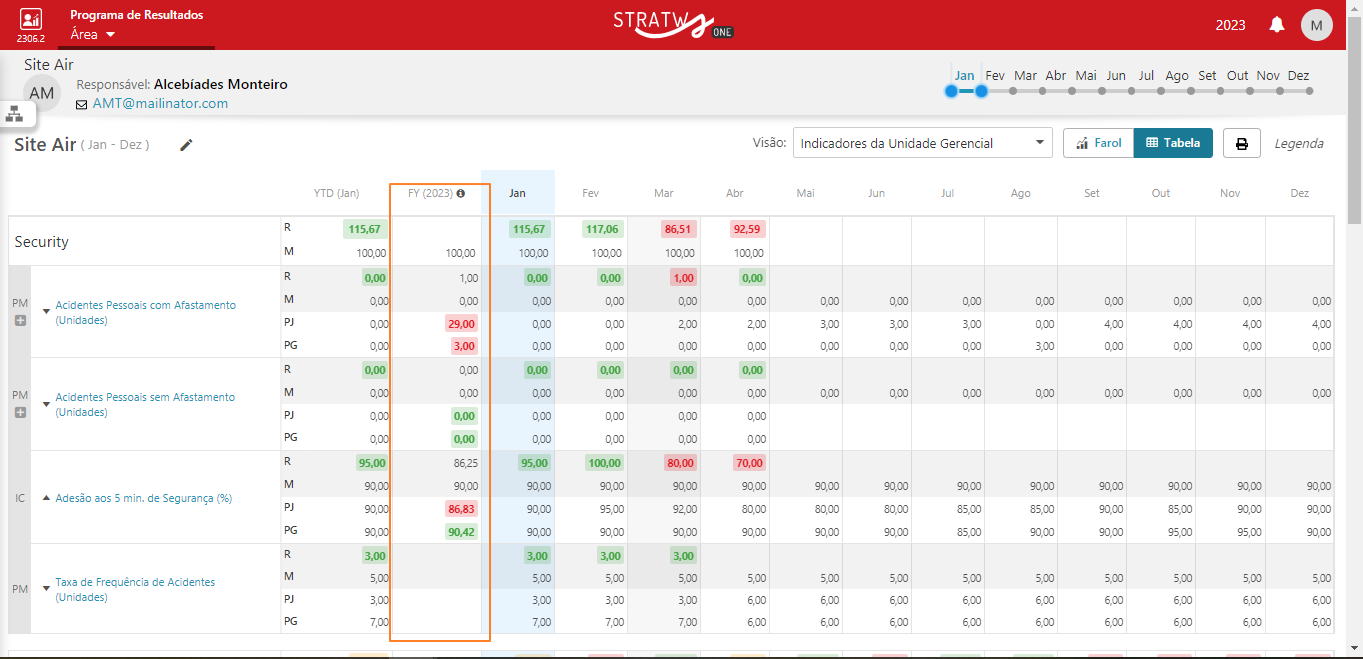Open the notifications bell

point(1277,25)
